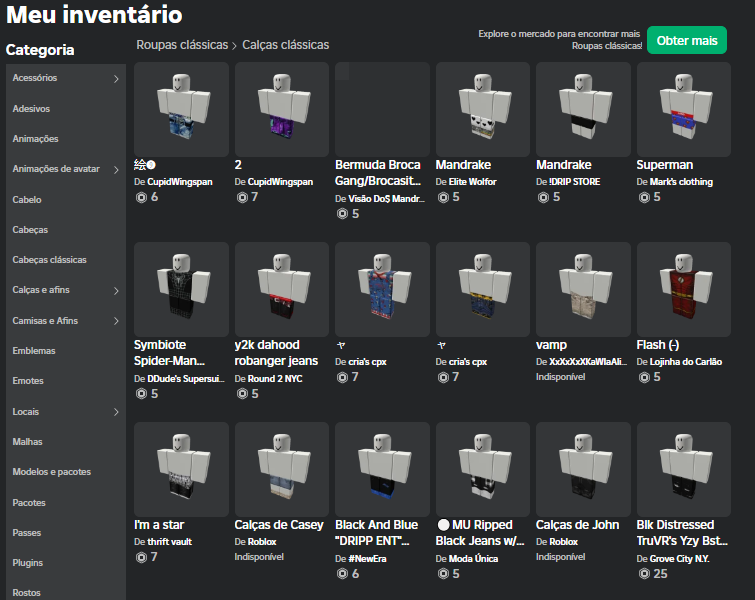This screenshot has height=600, width=755.
Task: Select the Malhas category
Action: pyautogui.click(x=27, y=442)
